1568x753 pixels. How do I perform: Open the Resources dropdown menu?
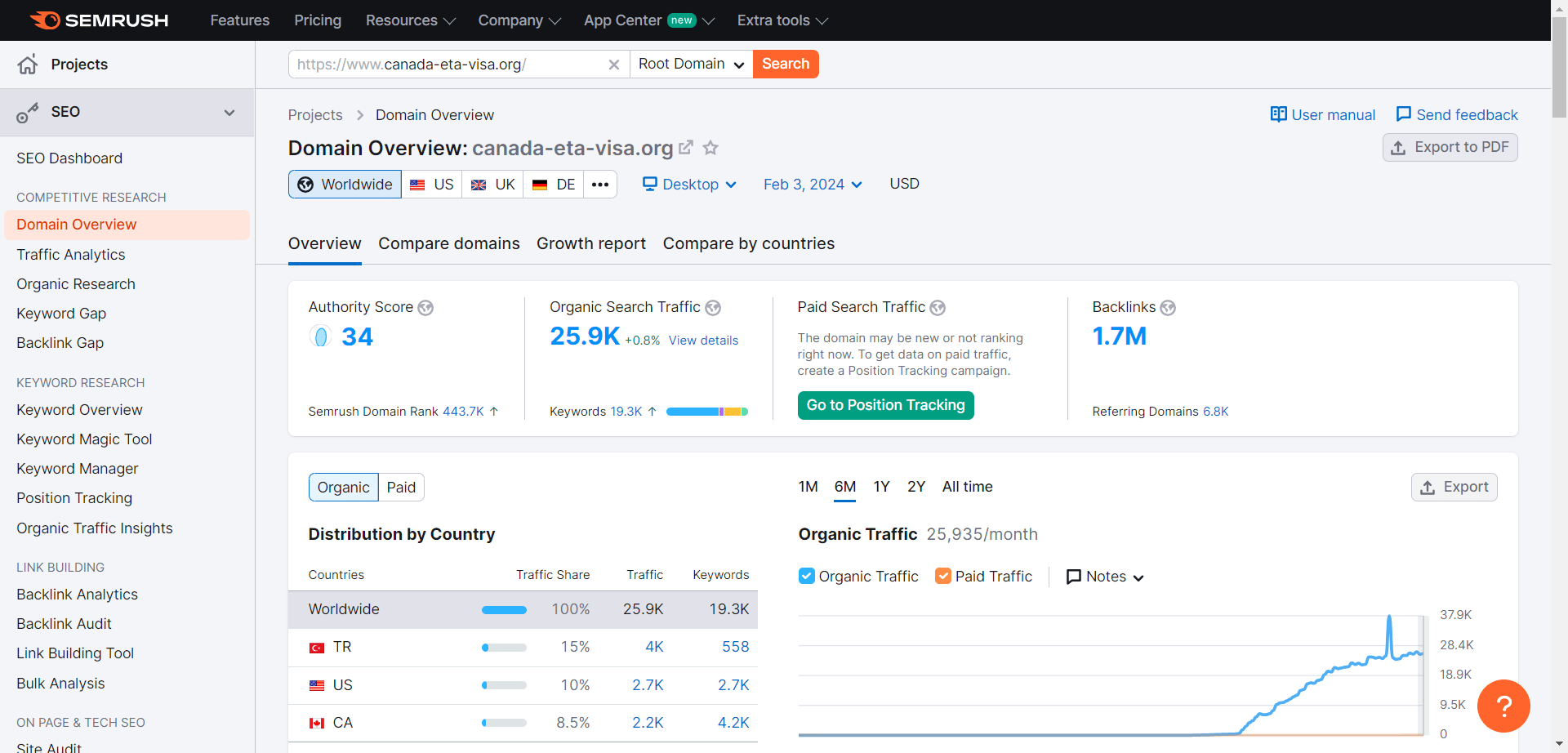click(x=410, y=20)
